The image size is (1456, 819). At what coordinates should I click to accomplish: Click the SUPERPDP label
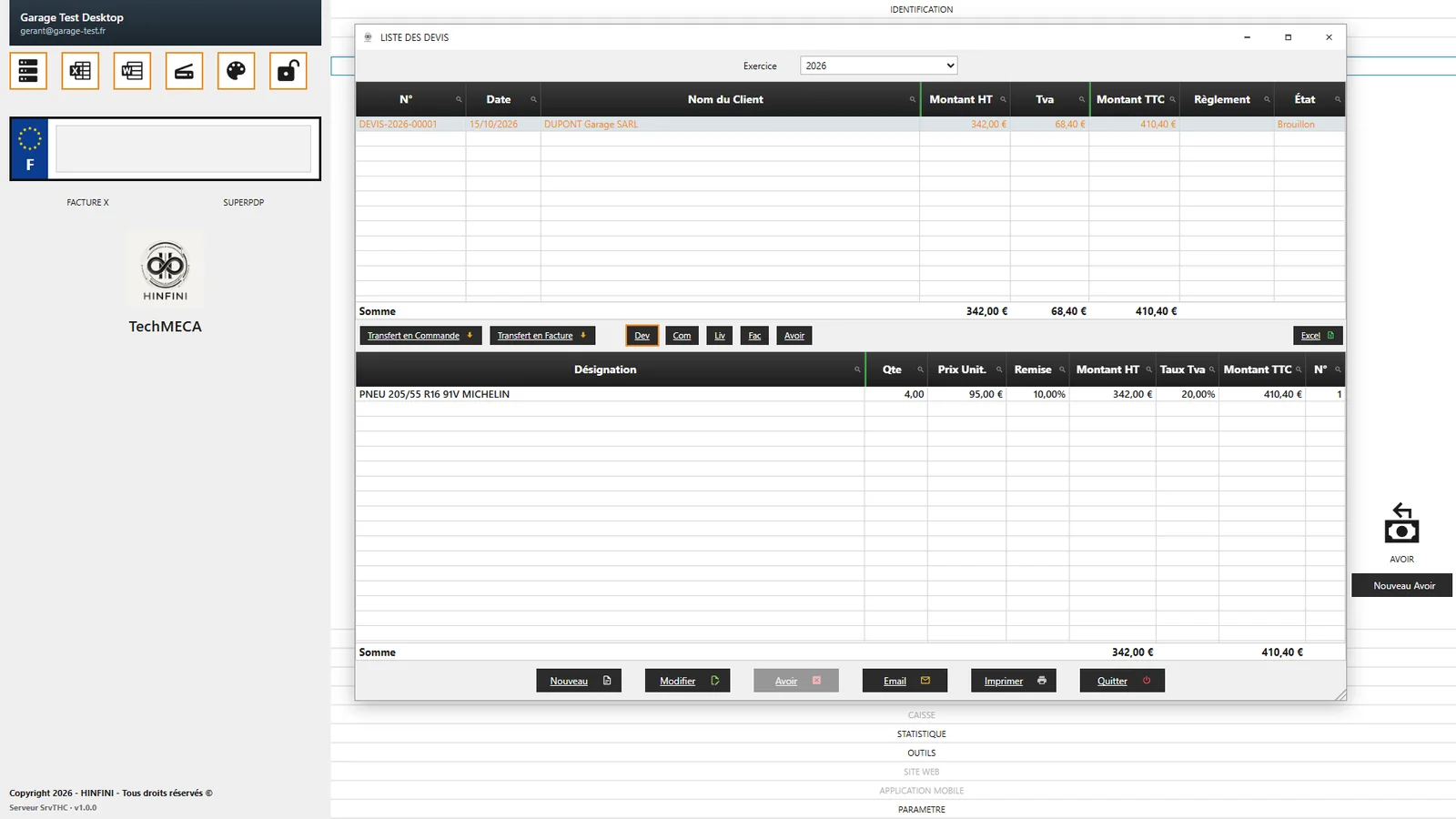pyautogui.click(x=243, y=203)
